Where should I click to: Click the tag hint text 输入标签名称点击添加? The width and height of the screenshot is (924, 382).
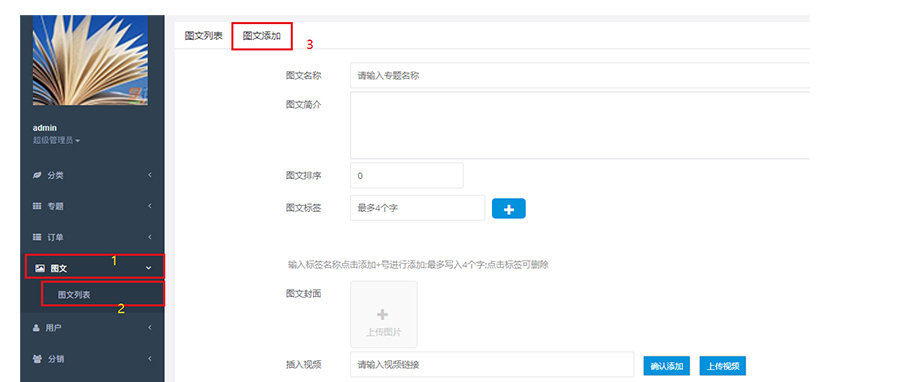coord(418,265)
